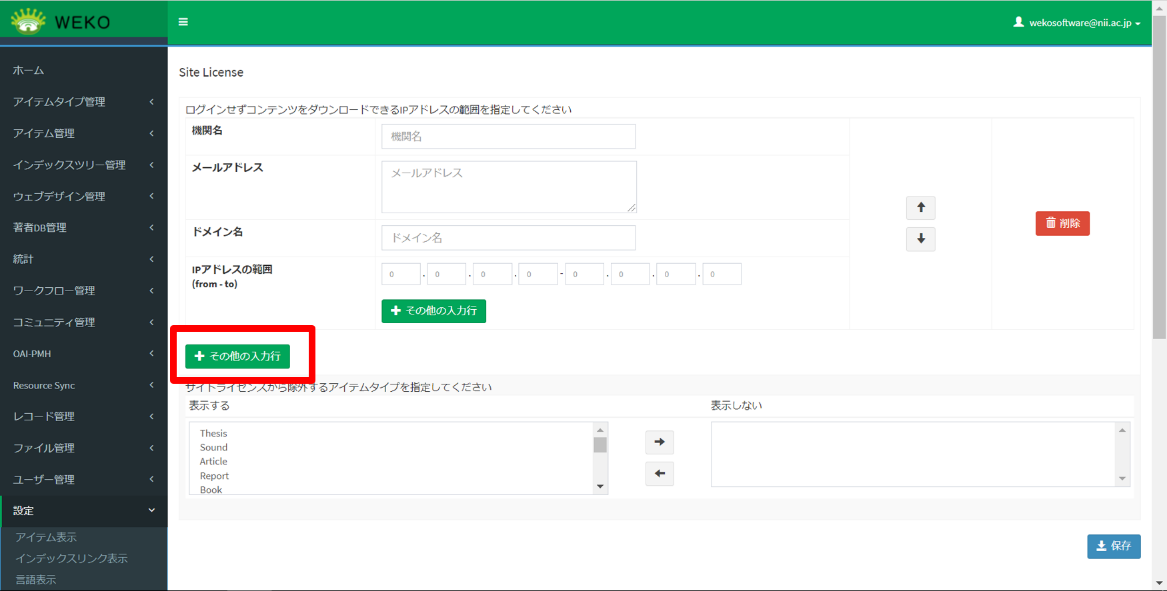
Task: Save the site license settings with 保存
Action: 1113,546
